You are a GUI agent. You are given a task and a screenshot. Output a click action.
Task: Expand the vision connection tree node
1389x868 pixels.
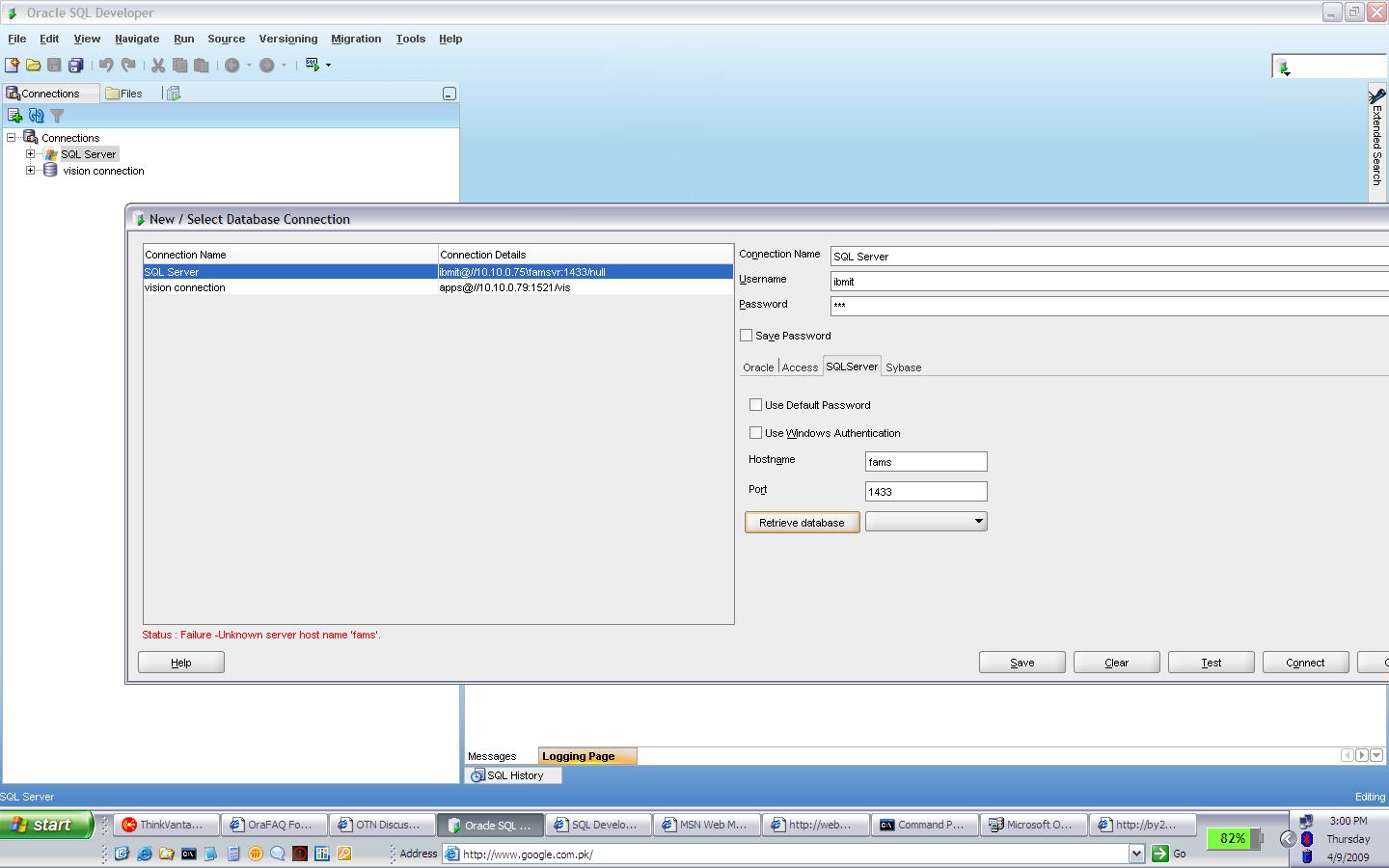(x=31, y=171)
